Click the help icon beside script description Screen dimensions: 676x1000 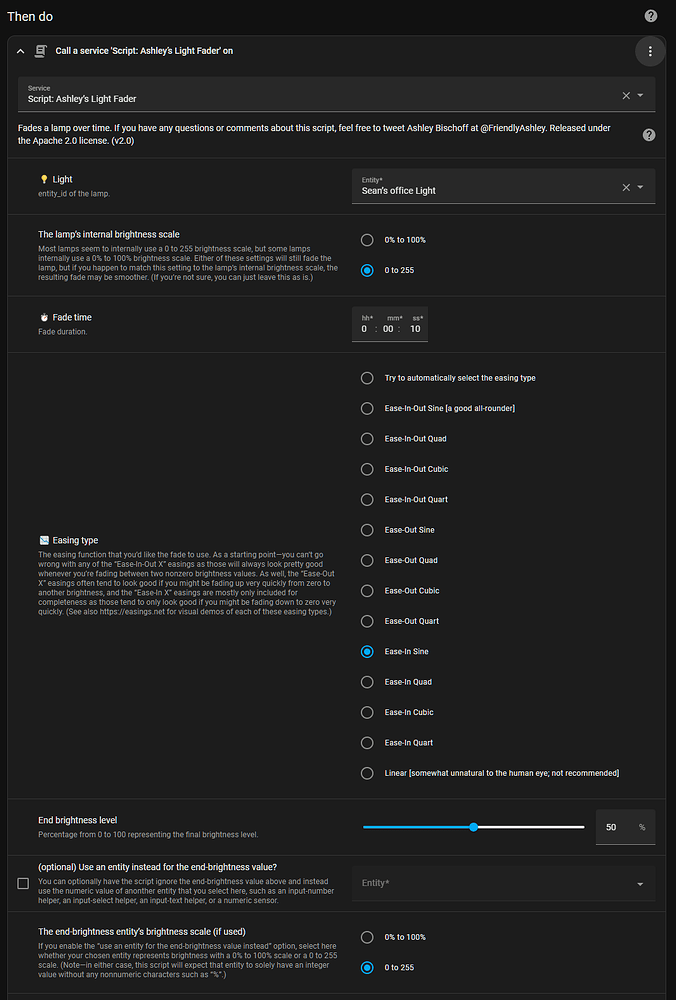[648, 135]
